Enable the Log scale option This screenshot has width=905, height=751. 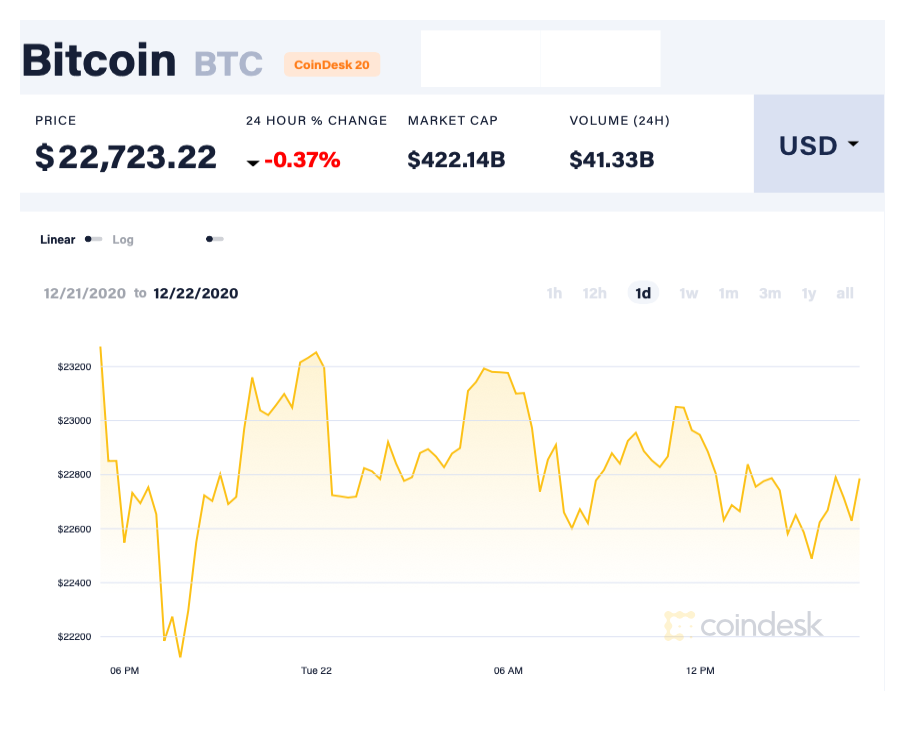point(123,240)
